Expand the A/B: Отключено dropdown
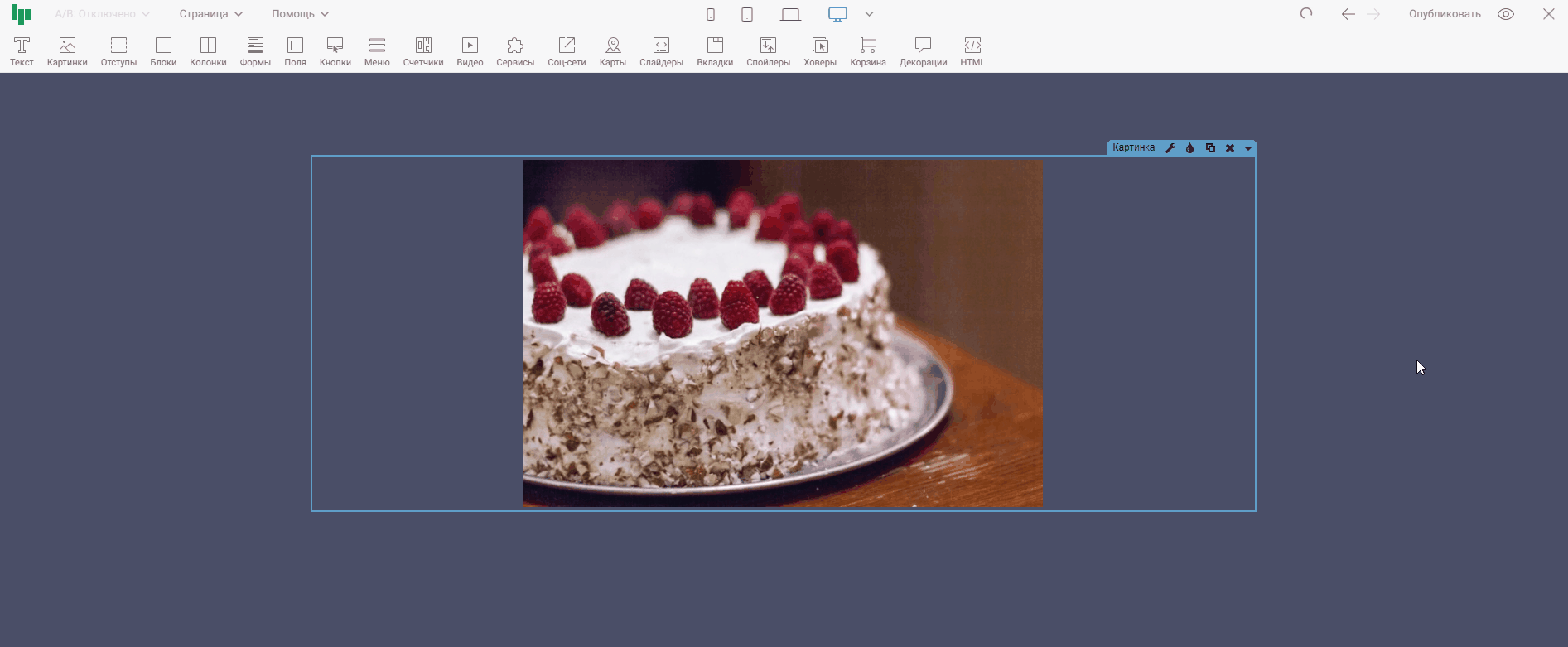Screen dimensions: 1568x647 [x=102, y=14]
